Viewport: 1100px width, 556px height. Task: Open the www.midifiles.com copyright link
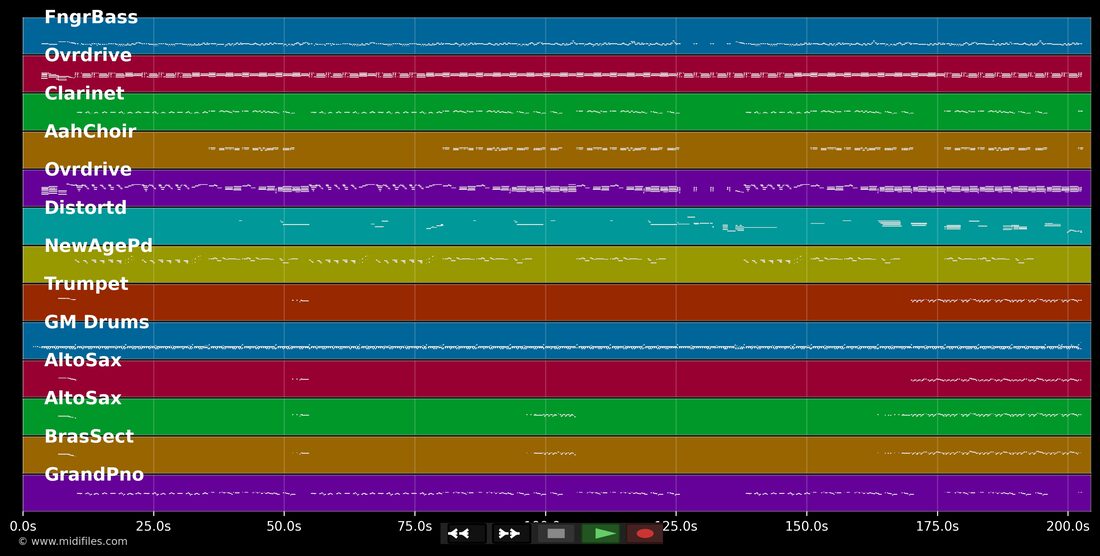tap(73, 541)
